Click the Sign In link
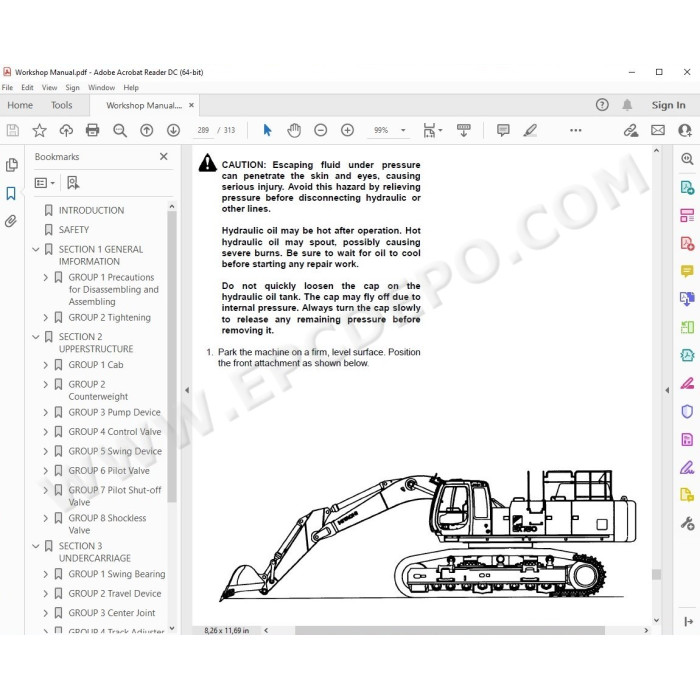The width and height of the screenshot is (700, 700). (668, 105)
